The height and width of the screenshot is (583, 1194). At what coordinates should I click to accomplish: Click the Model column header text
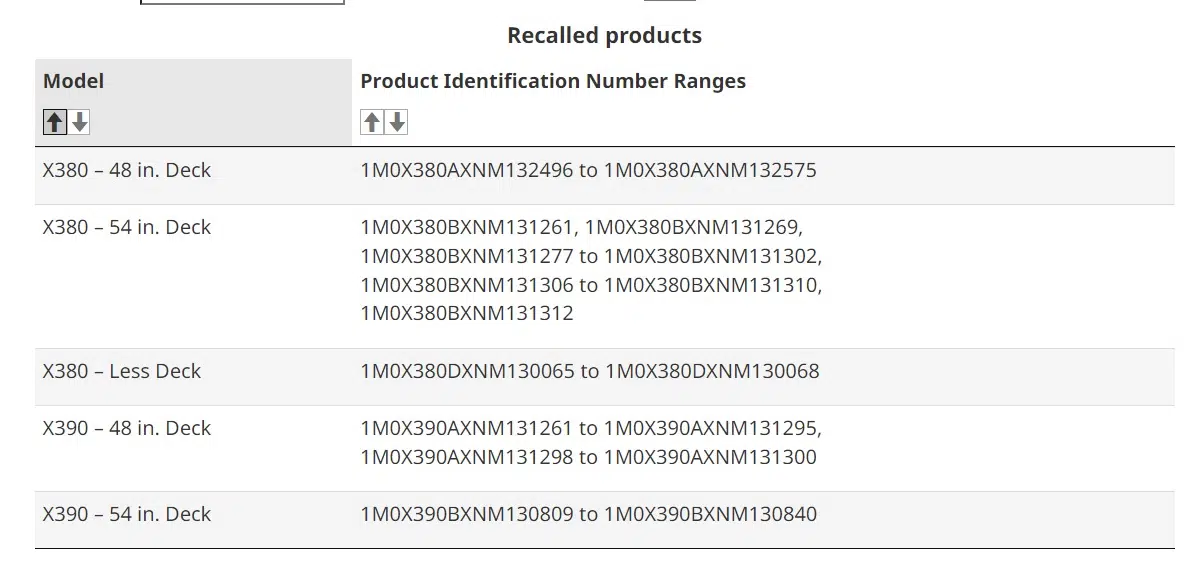click(74, 81)
